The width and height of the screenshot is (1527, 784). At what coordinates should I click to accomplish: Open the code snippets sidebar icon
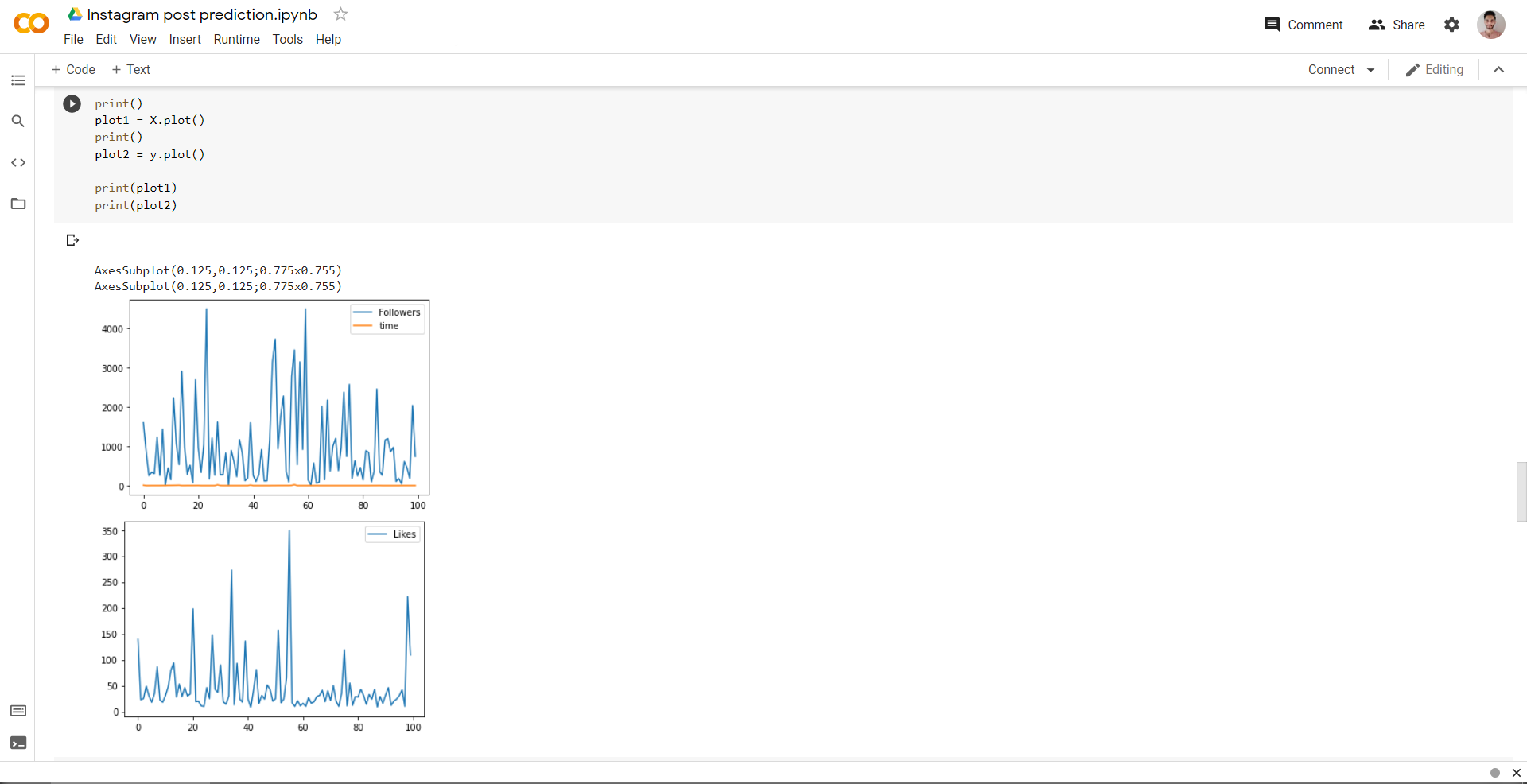pyautogui.click(x=18, y=162)
